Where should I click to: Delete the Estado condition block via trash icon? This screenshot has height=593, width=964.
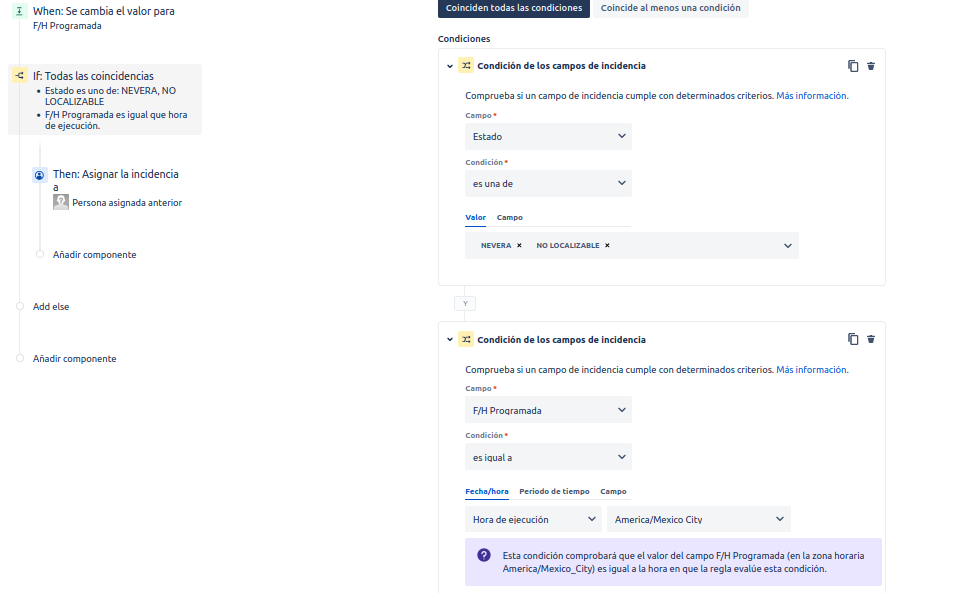click(x=871, y=66)
